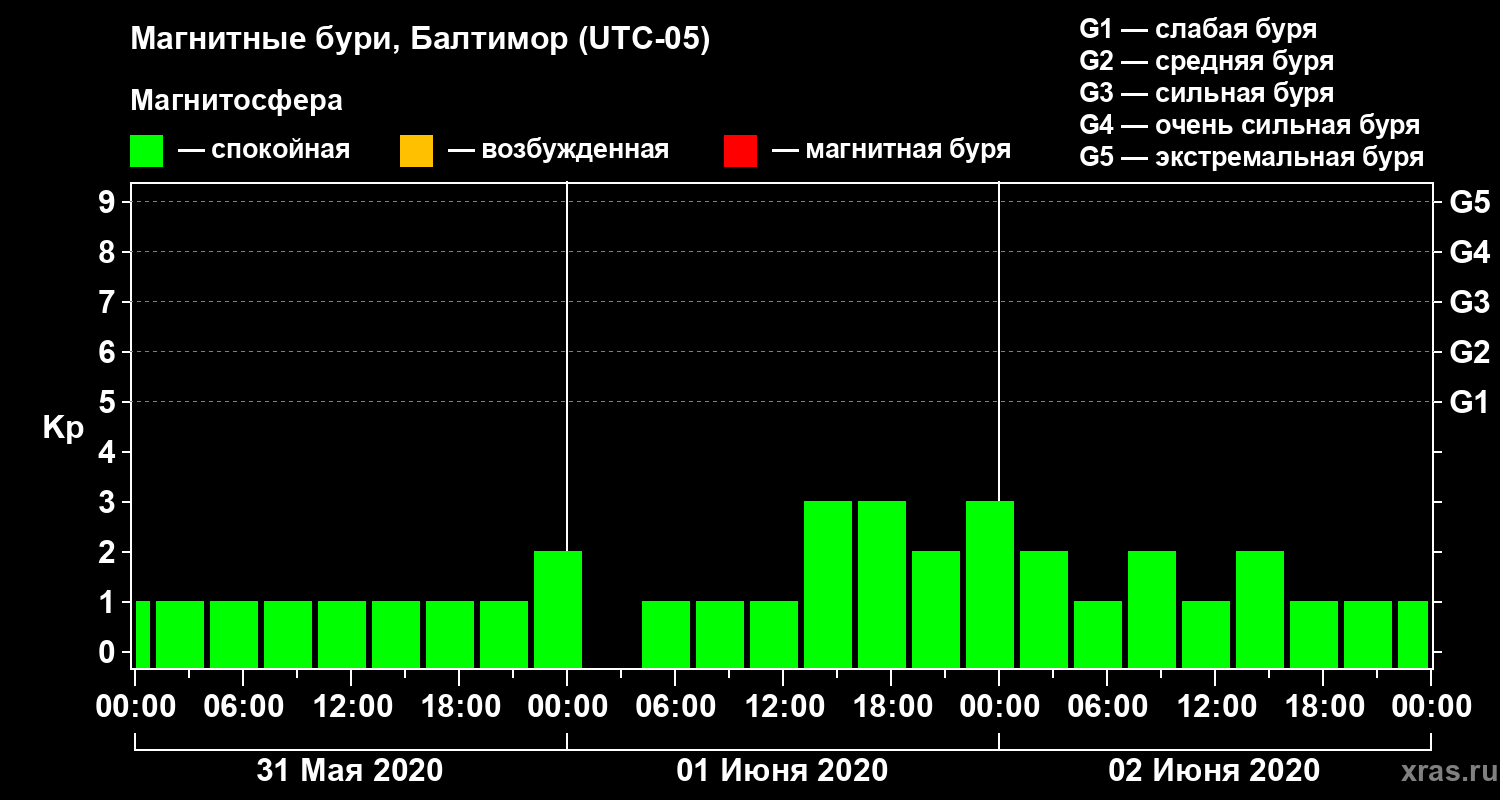Click the orange 'возбужденная' legend swatch
This screenshot has height=800, width=1500.
coord(416,151)
